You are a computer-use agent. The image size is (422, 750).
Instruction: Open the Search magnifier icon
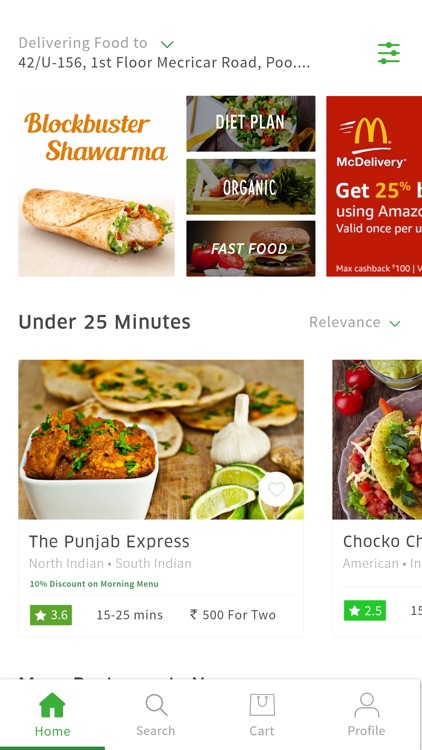point(156,705)
